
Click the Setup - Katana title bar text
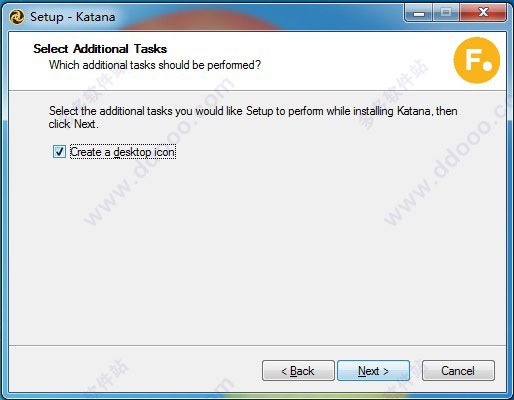point(73,17)
